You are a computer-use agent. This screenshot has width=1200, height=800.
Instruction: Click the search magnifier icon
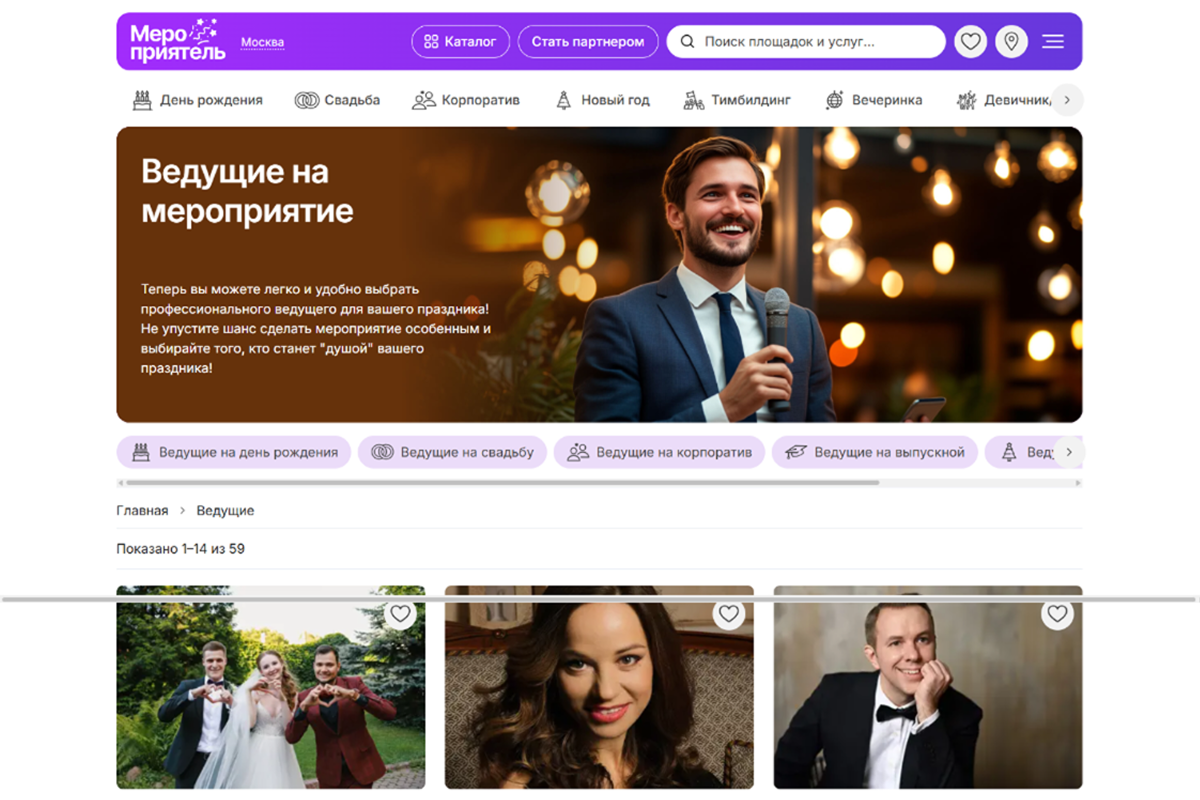[687, 42]
